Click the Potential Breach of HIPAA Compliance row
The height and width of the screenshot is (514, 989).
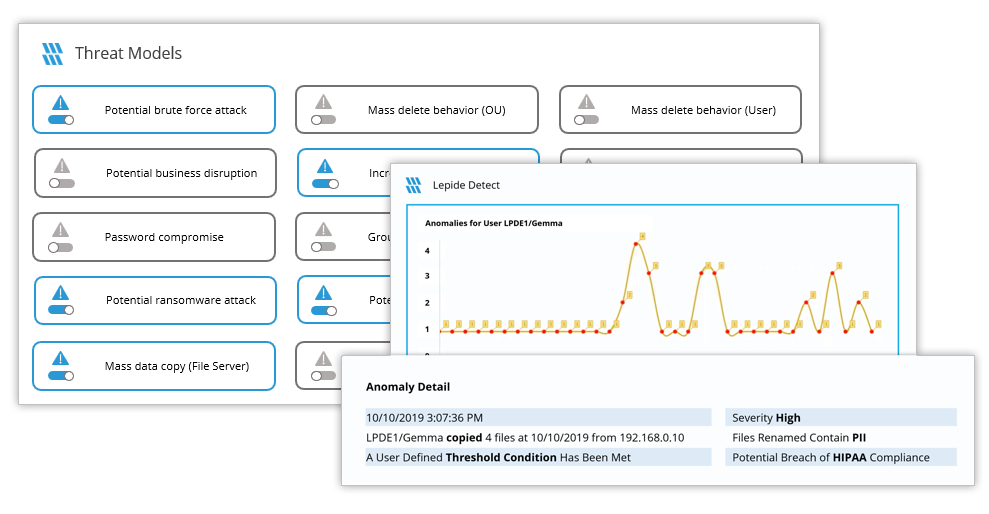tap(840, 457)
